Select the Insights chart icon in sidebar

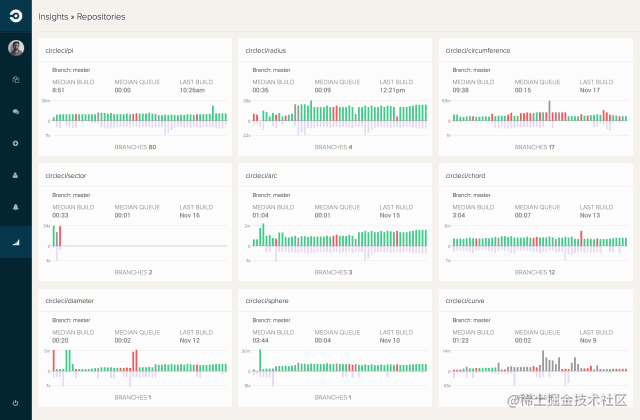click(16, 242)
